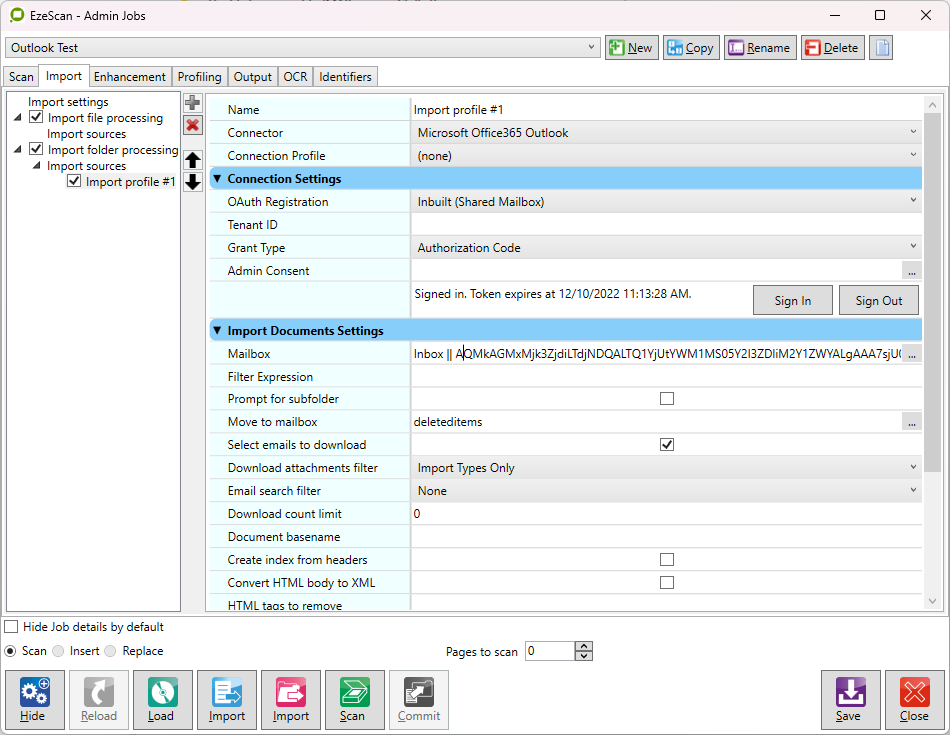Viewport: 950px width, 735px height.
Task: Uncheck Select emails to download
Action: pyautogui.click(x=667, y=445)
